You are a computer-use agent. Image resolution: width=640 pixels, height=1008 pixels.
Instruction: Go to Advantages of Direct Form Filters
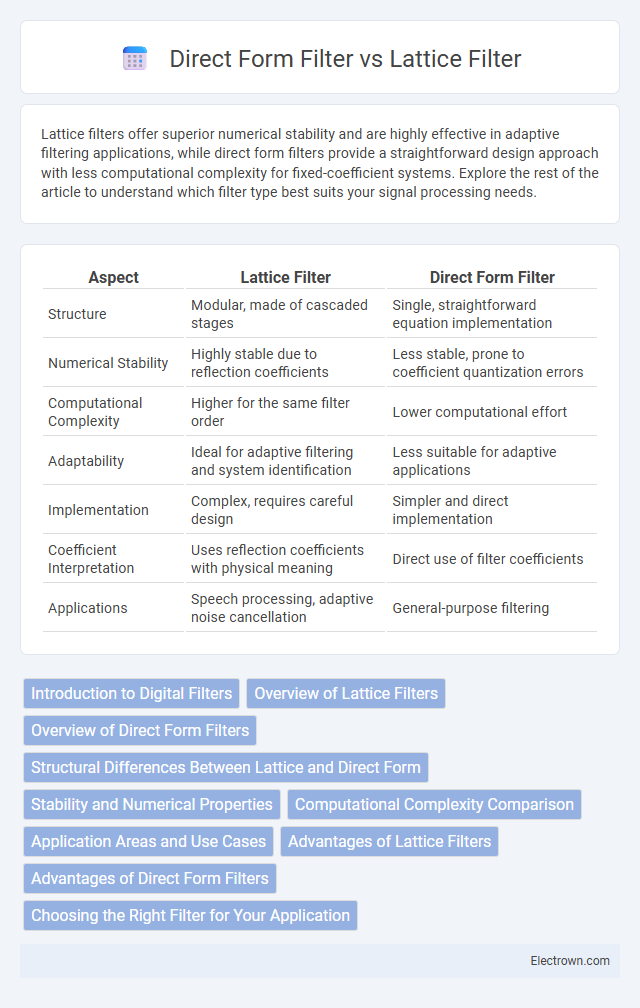pyautogui.click(x=150, y=878)
